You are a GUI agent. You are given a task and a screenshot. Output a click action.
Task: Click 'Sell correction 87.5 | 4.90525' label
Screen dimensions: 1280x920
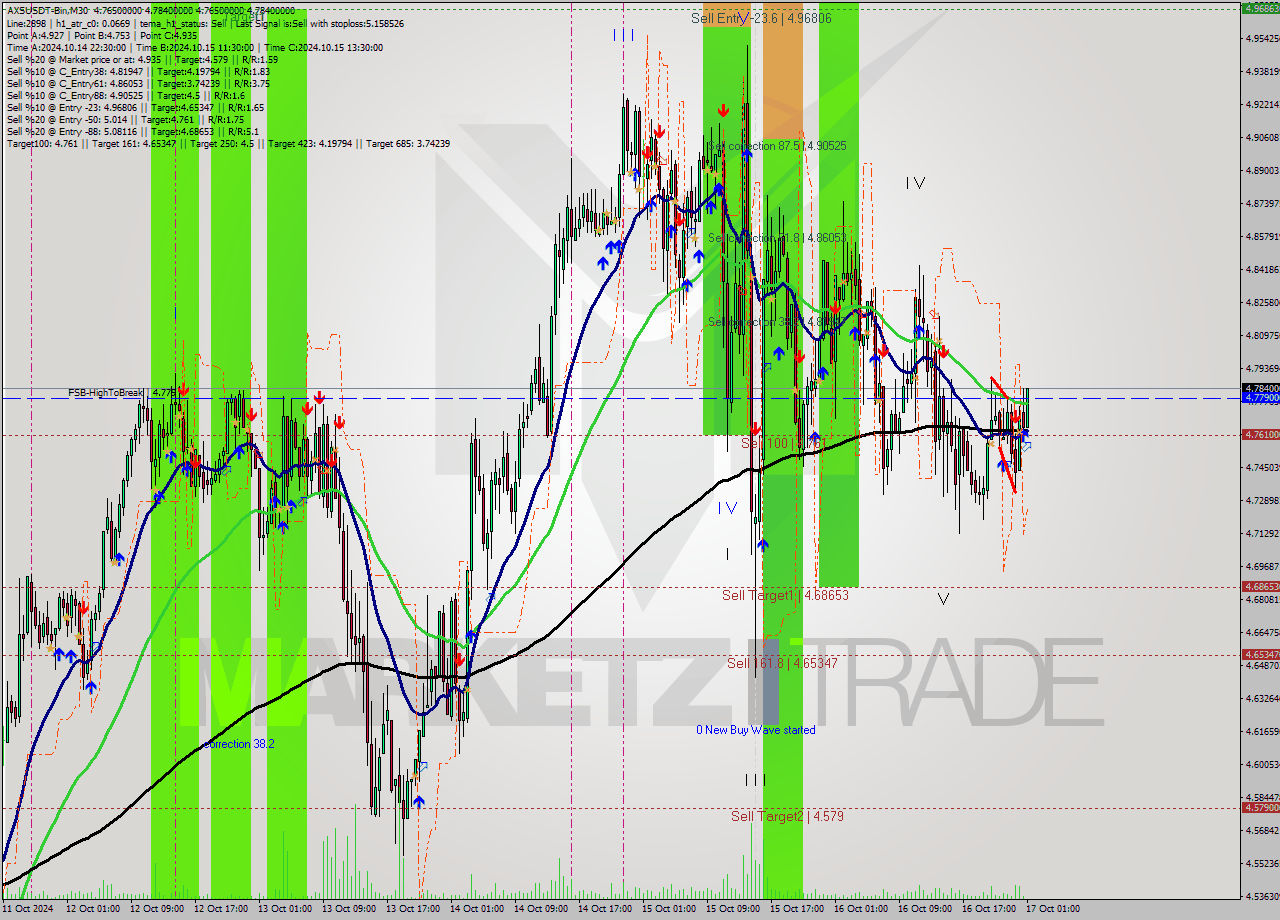pyautogui.click(x=777, y=146)
